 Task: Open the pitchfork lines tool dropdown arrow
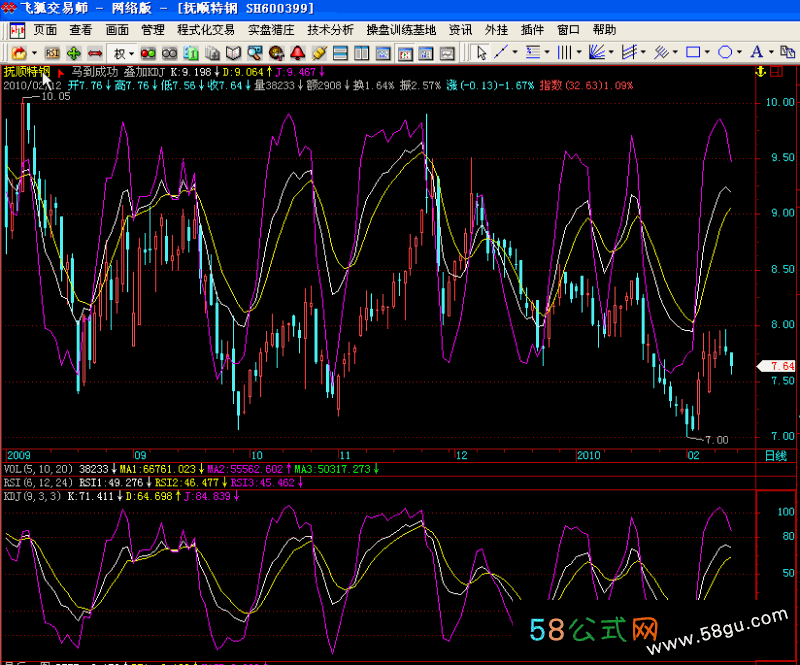pyautogui.click(x=676, y=52)
